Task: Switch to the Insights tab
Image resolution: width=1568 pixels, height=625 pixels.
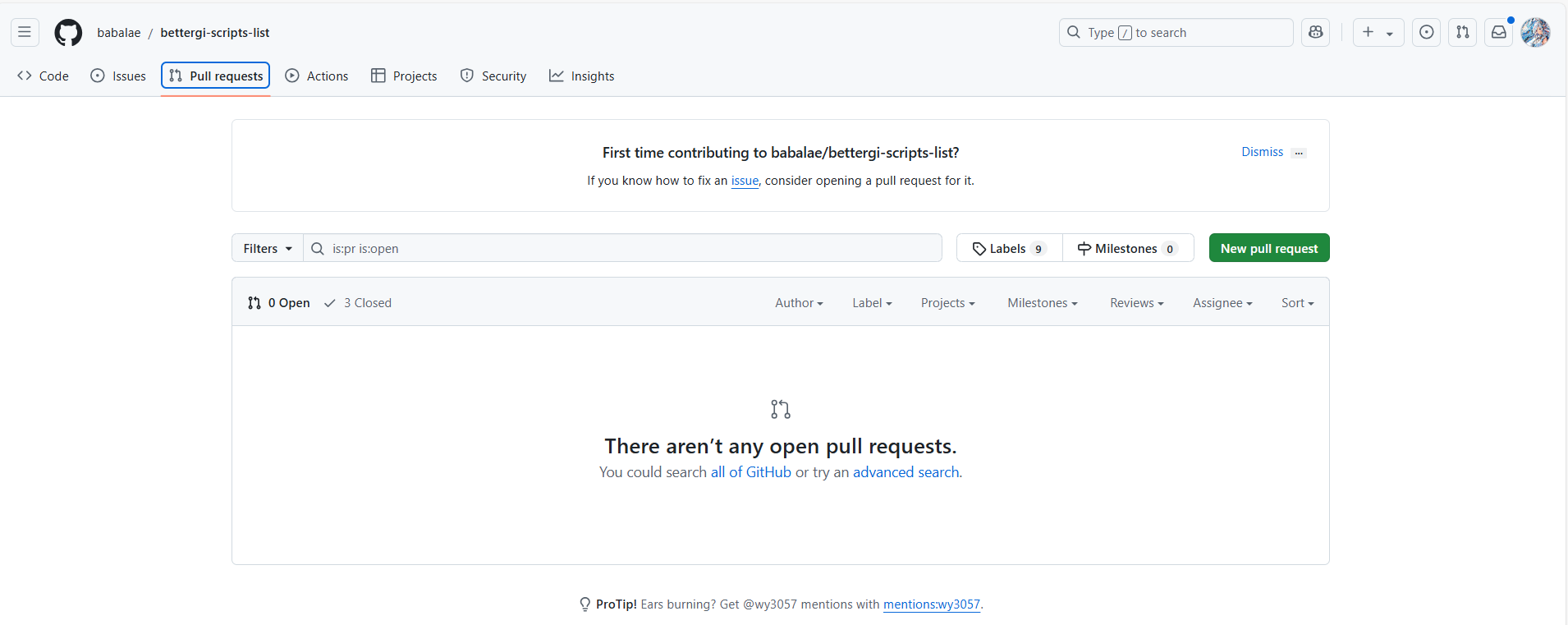Action: point(581,76)
